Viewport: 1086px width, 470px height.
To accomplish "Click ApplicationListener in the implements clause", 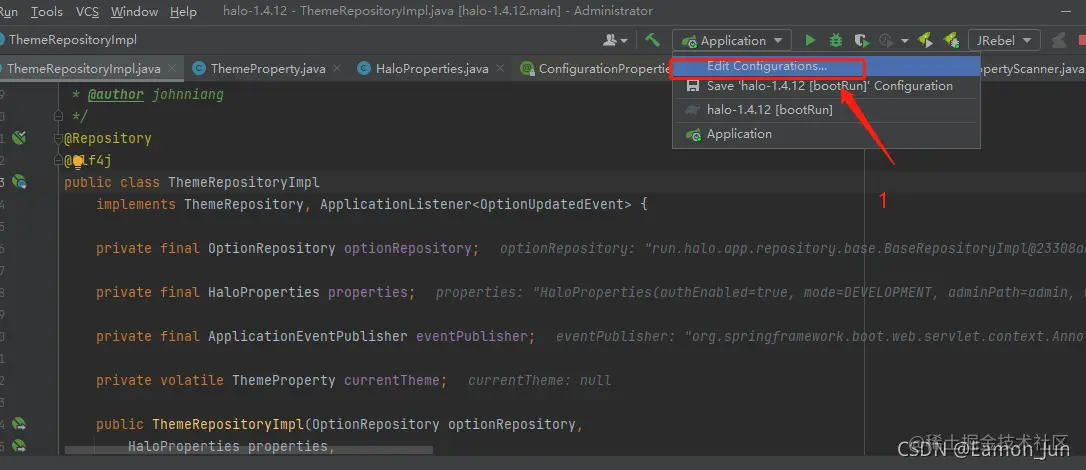I will click(395, 204).
